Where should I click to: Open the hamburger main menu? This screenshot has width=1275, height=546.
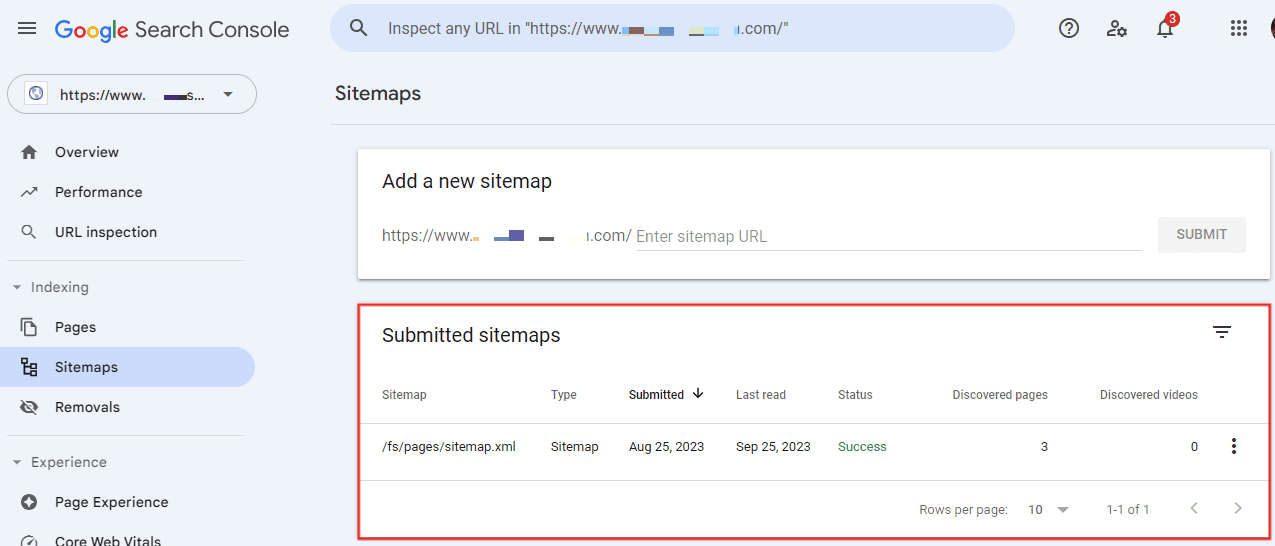point(27,29)
